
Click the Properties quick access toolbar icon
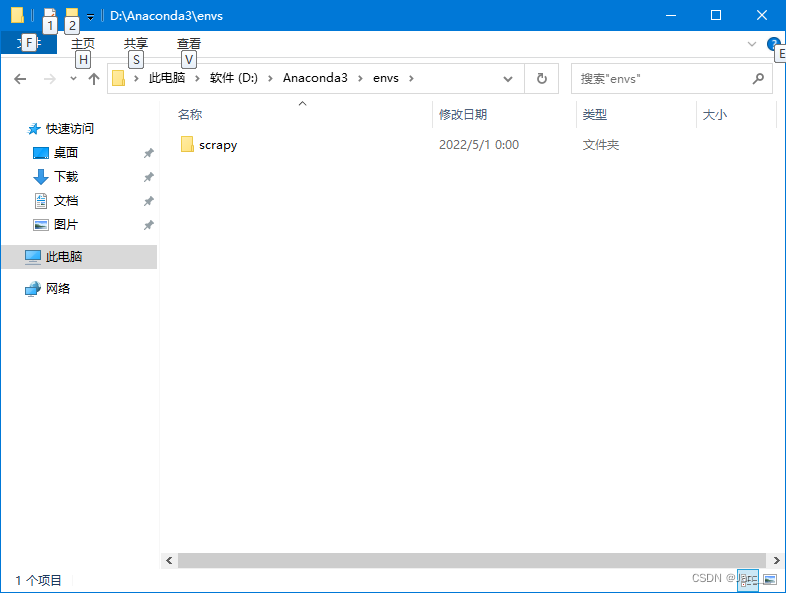pos(50,15)
